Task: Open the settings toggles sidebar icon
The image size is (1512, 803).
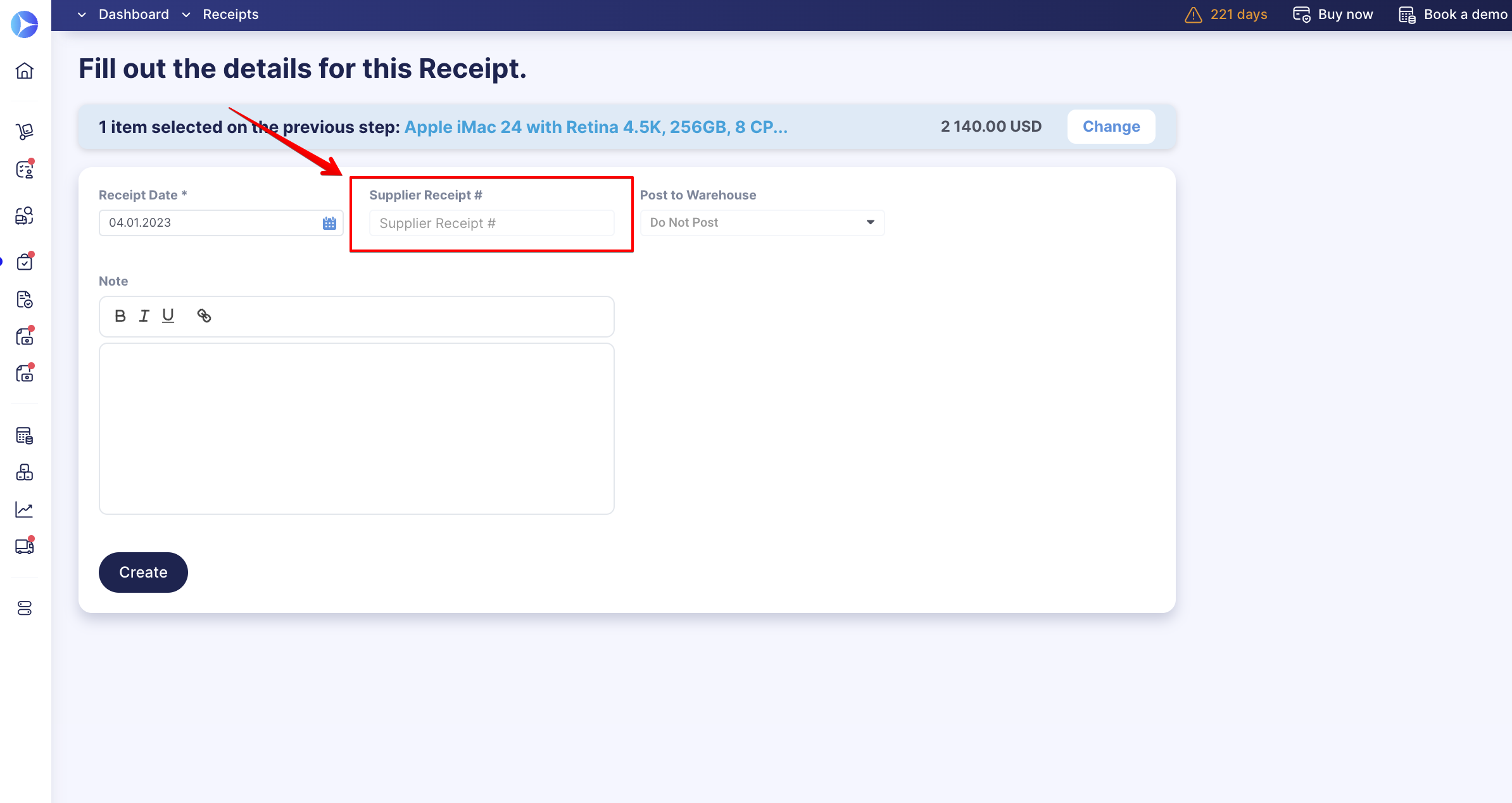Action: [25, 609]
